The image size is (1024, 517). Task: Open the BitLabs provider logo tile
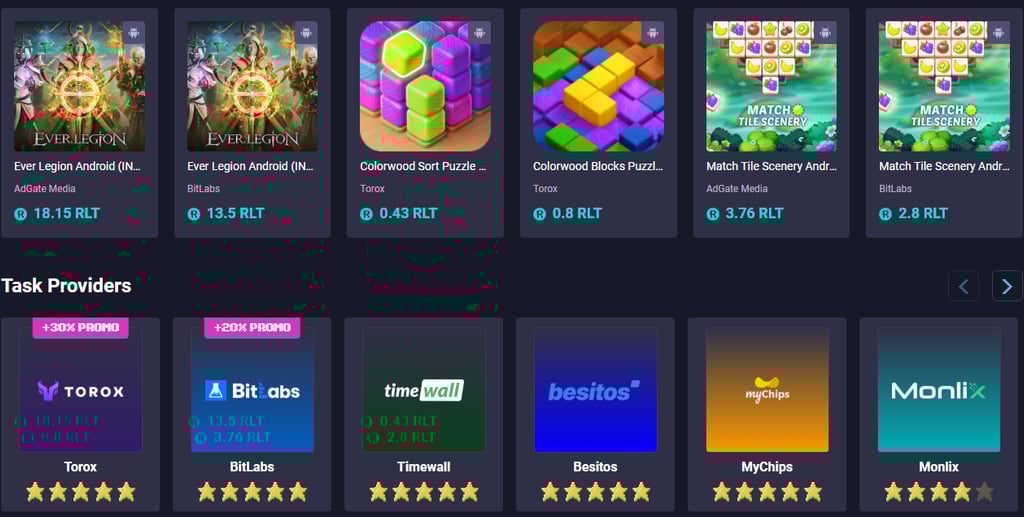tap(252, 390)
